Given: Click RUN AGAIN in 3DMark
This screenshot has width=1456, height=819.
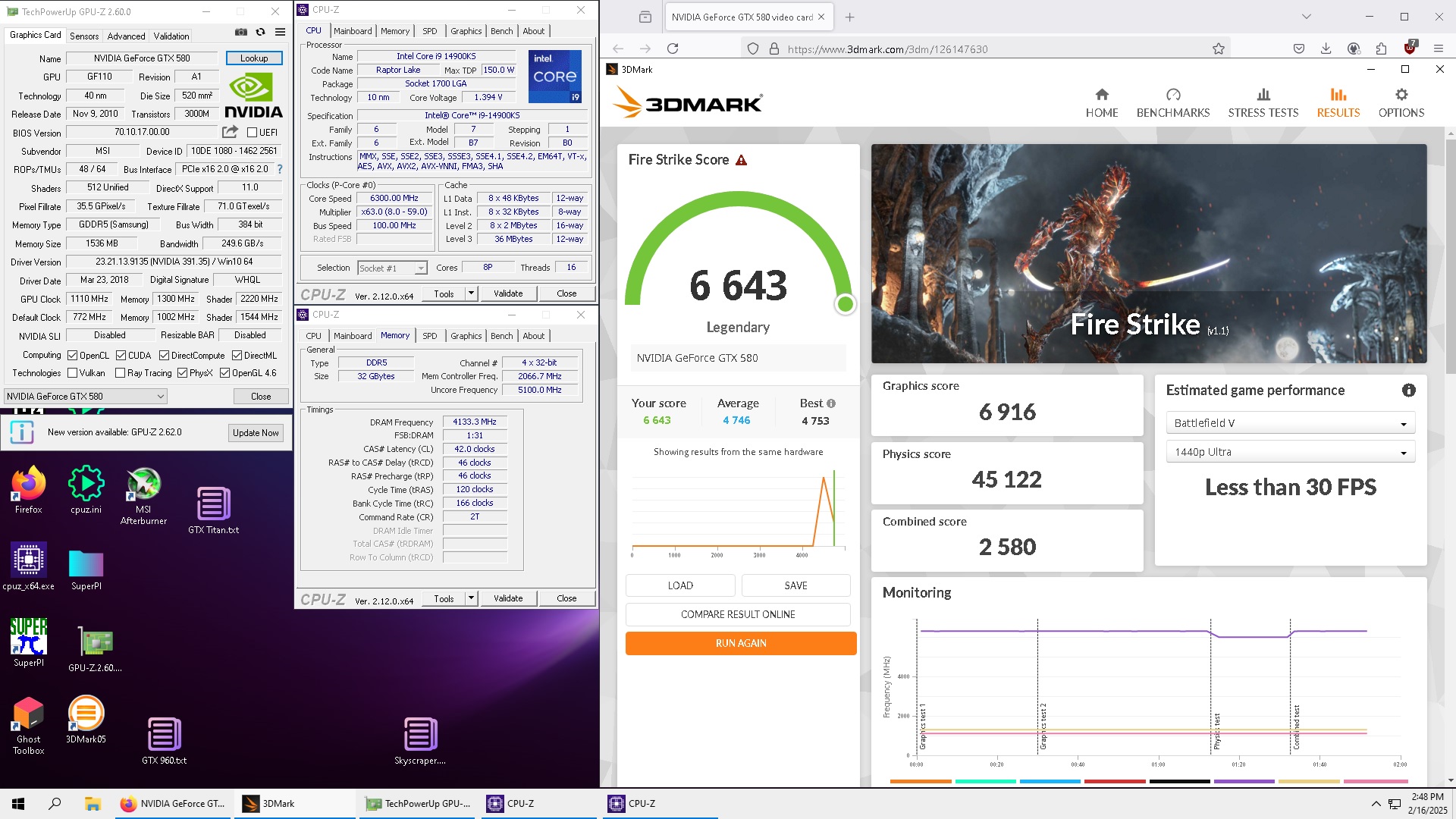Looking at the screenshot, I should (x=741, y=643).
